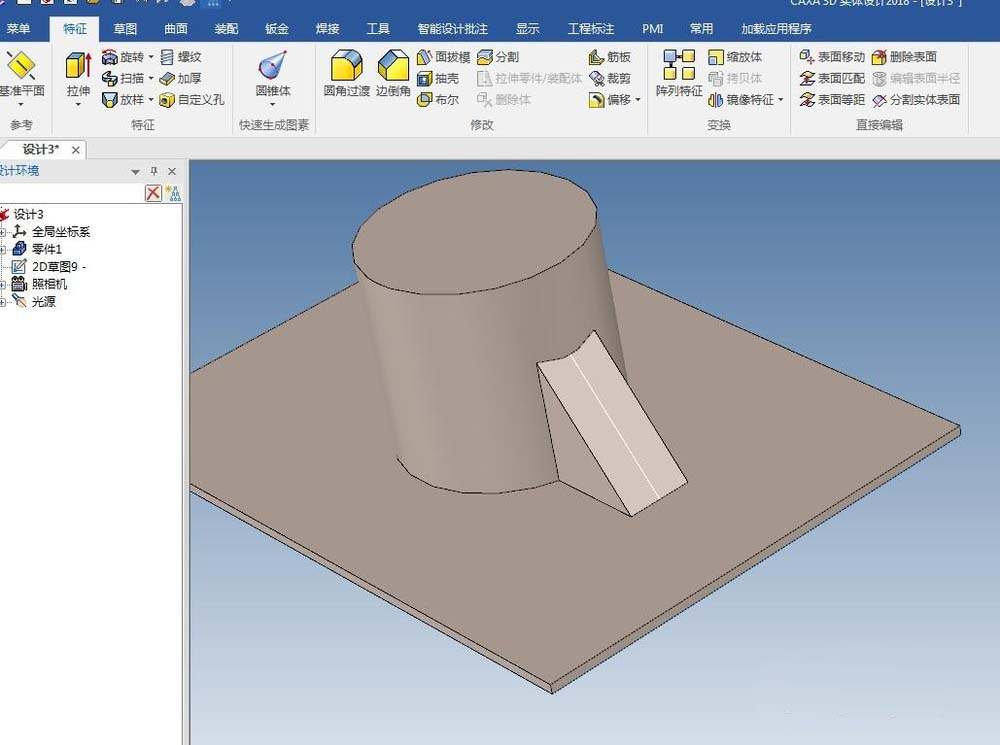
Task: Apply 边倒角 chamfer tool
Action: click(393, 73)
